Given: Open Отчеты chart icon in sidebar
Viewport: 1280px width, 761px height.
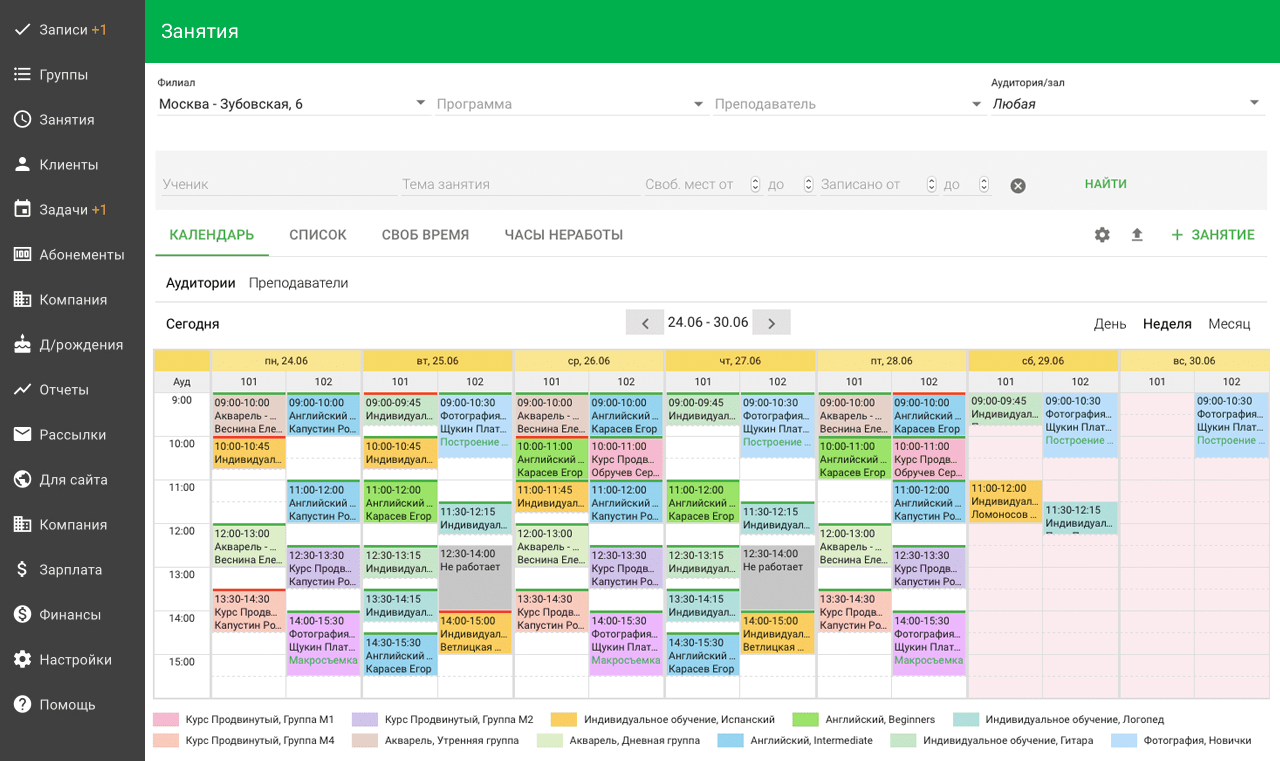Looking at the screenshot, I should pyautogui.click(x=22, y=390).
